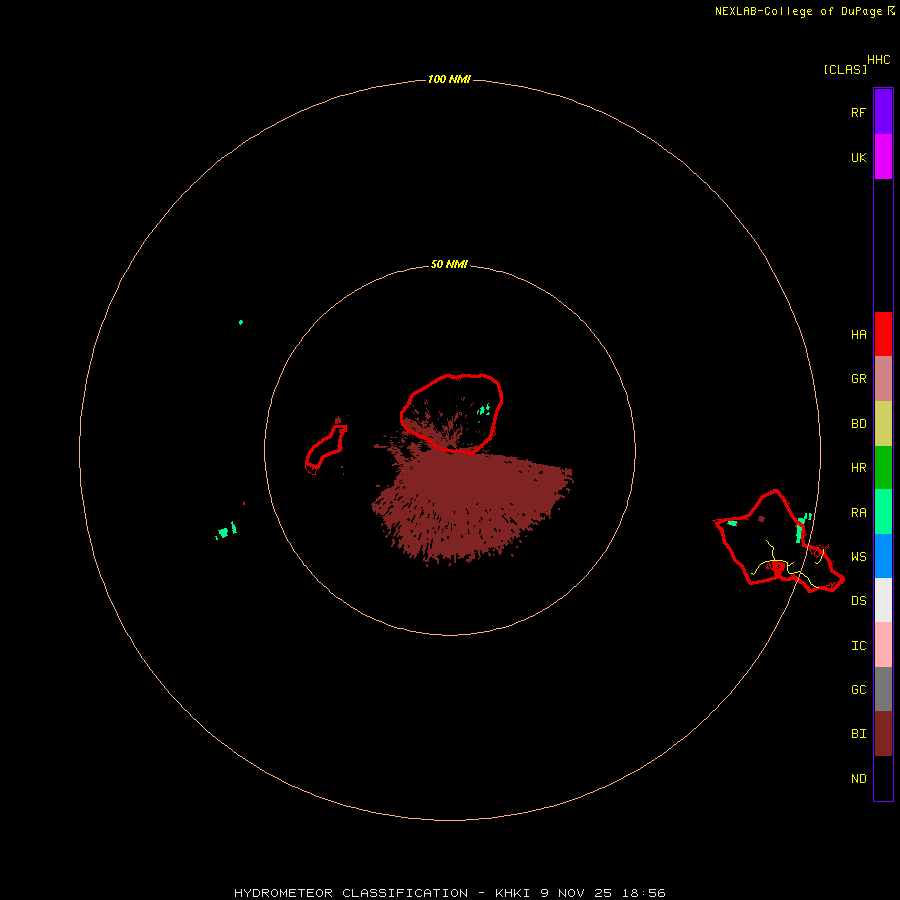Viewport: 900px width, 900px height.
Task: Click the red-outlined island on the east edge
Action: click(778, 541)
